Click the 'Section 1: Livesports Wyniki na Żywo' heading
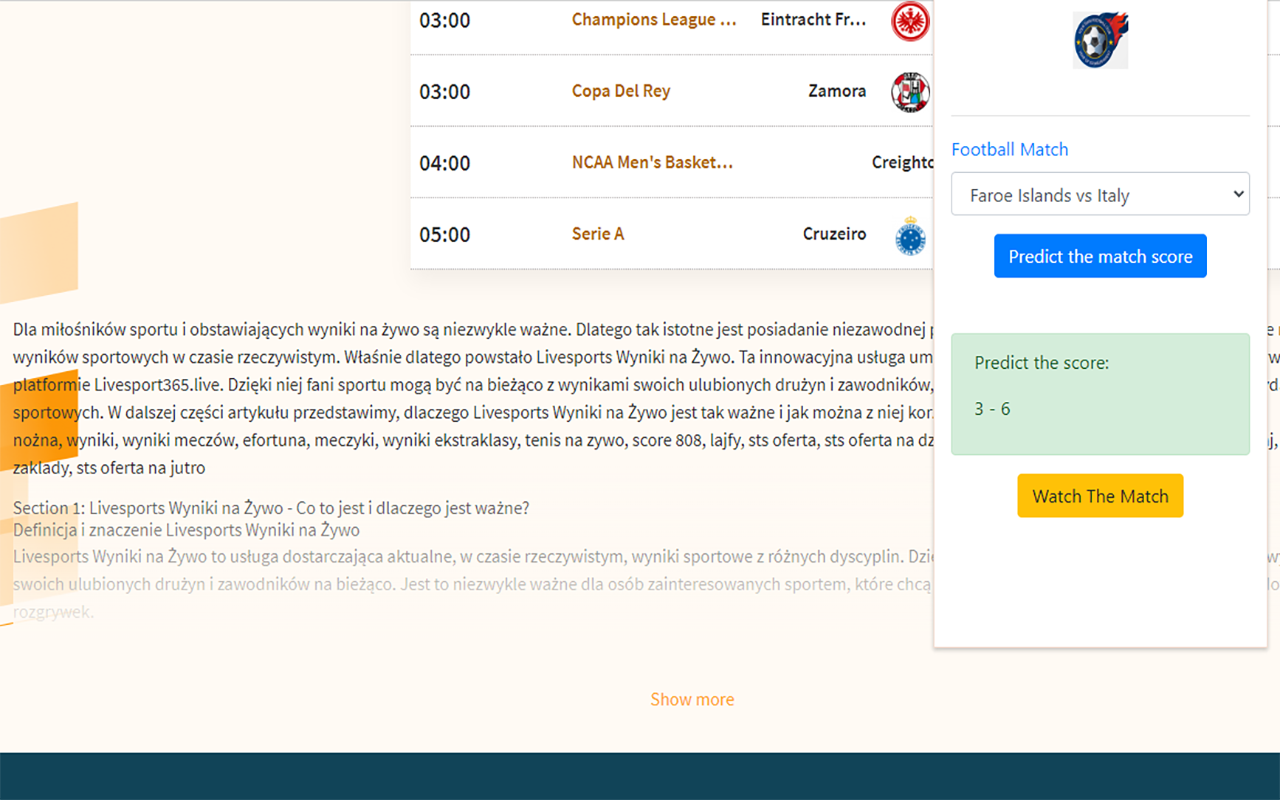This screenshot has width=1280, height=800. 271,508
